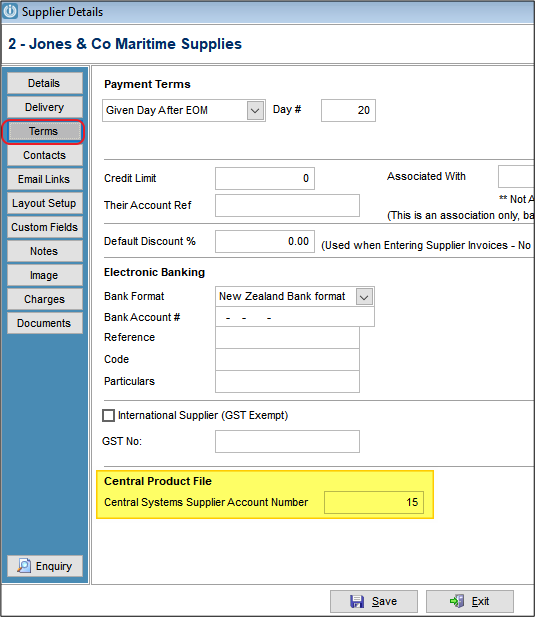The image size is (535, 617).
Task: Go to the Contacts tab
Action: coord(45,155)
